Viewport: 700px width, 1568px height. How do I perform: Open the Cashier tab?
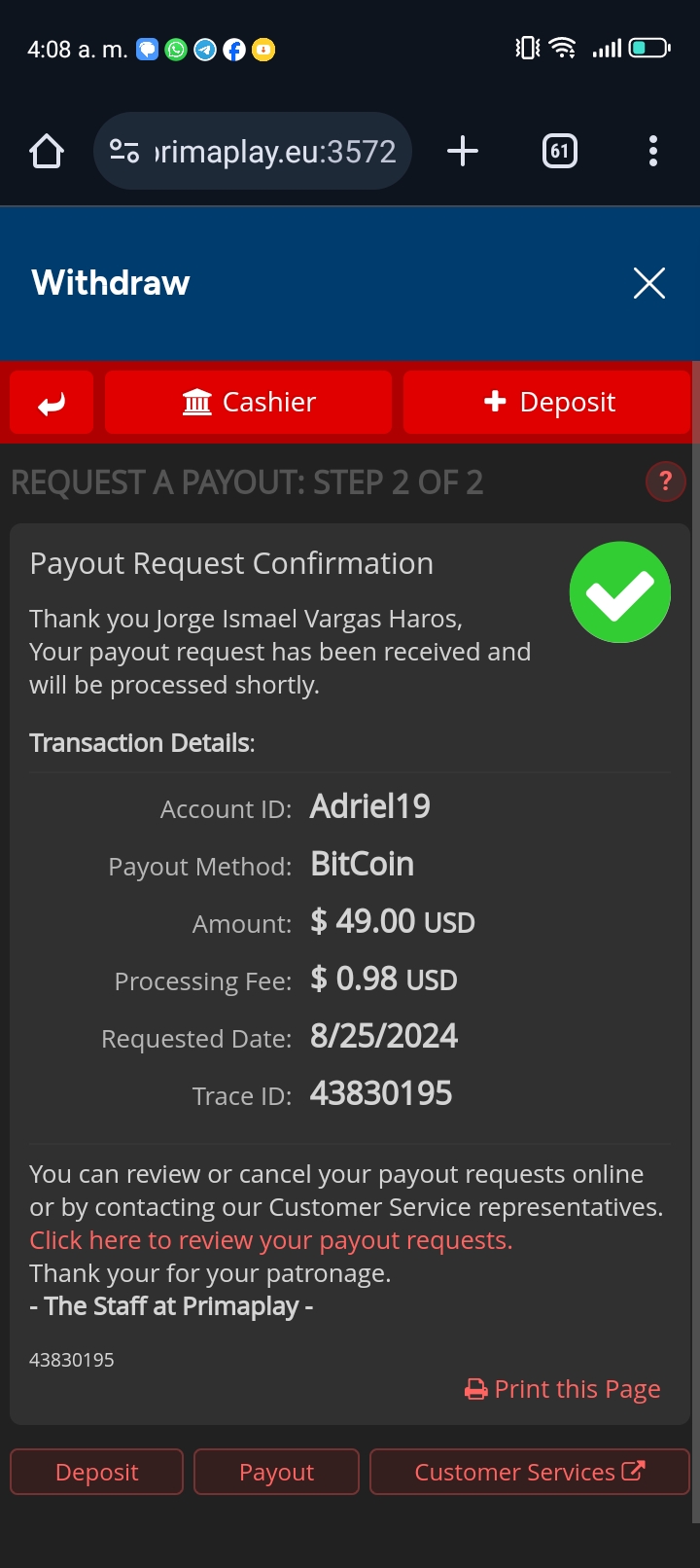point(249,402)
